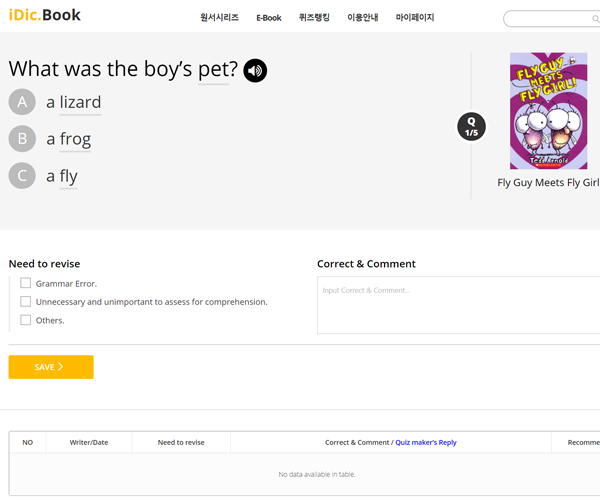Select answer circle C

22,176
